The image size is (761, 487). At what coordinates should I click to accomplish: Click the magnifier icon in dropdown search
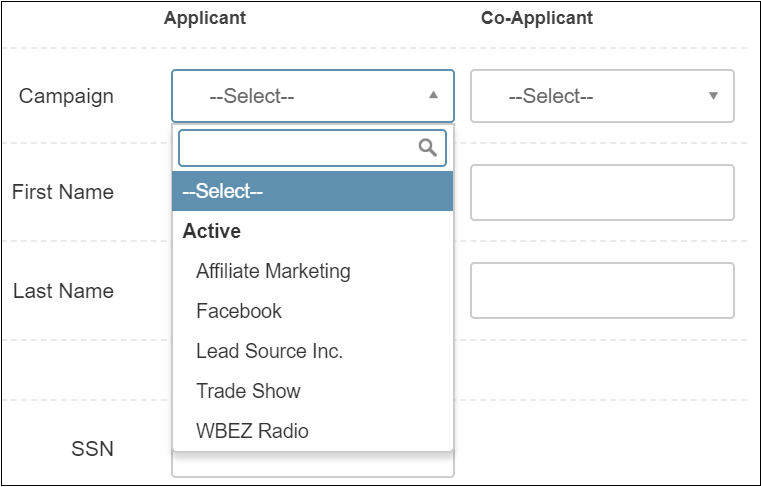click(x=428, y=148)
